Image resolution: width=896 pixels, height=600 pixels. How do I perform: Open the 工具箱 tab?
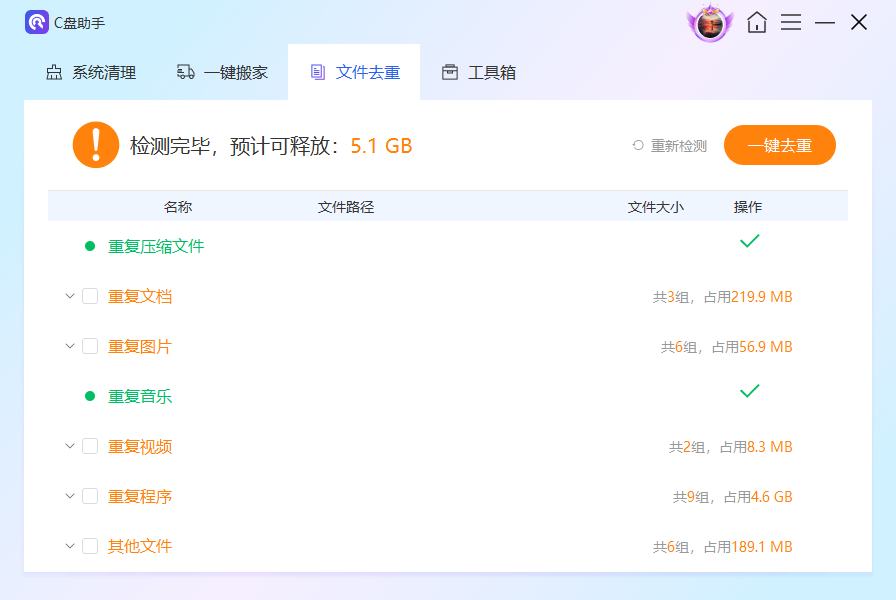[x=478, y=72]
